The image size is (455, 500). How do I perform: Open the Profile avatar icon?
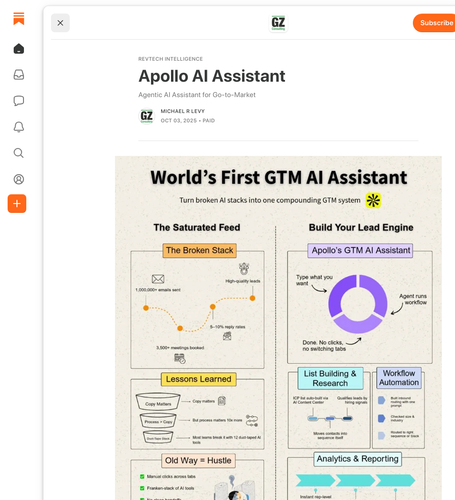[x=19, y=179]
